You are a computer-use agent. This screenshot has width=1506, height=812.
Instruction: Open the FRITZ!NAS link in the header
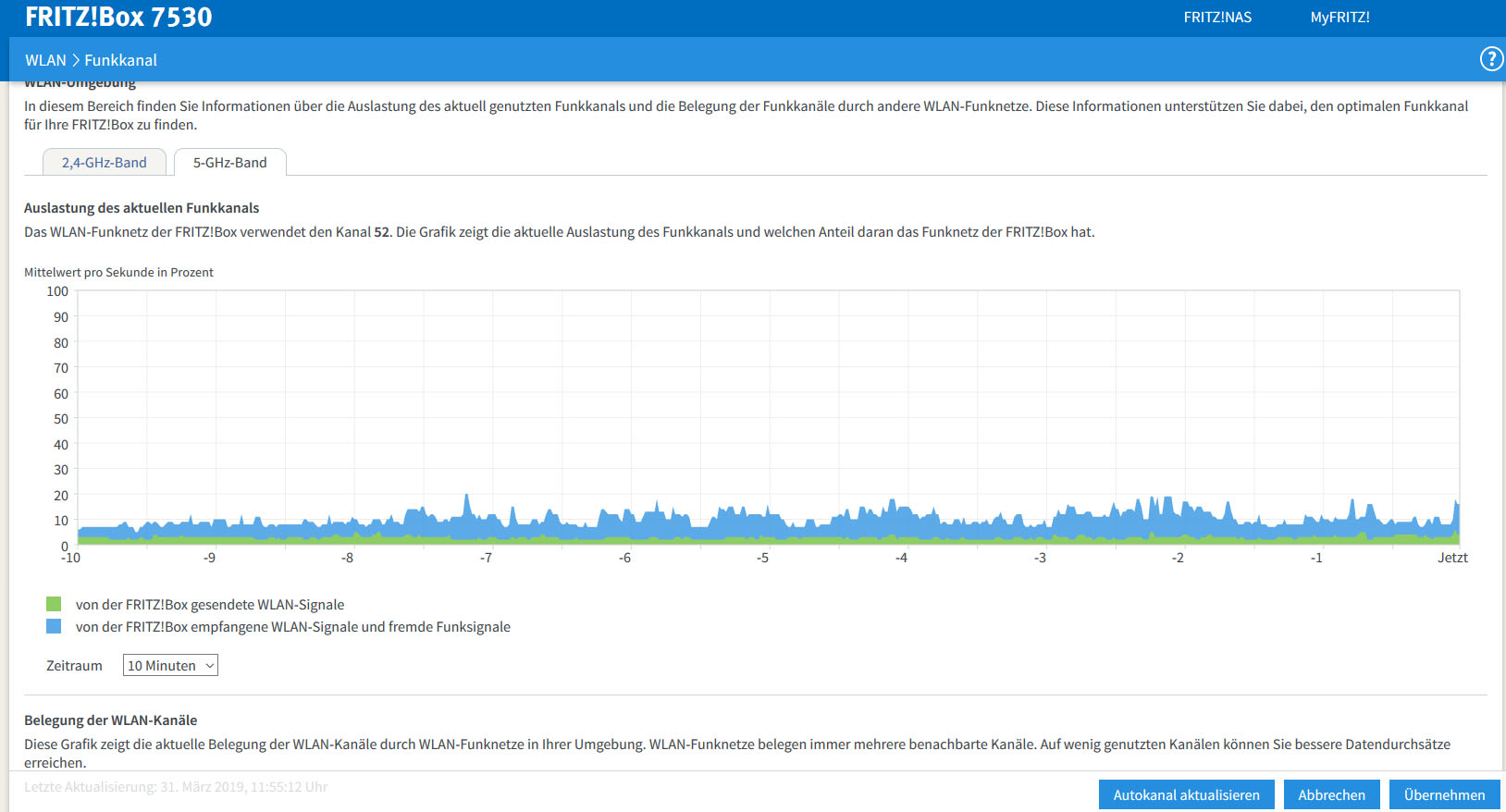point(1217,17)
